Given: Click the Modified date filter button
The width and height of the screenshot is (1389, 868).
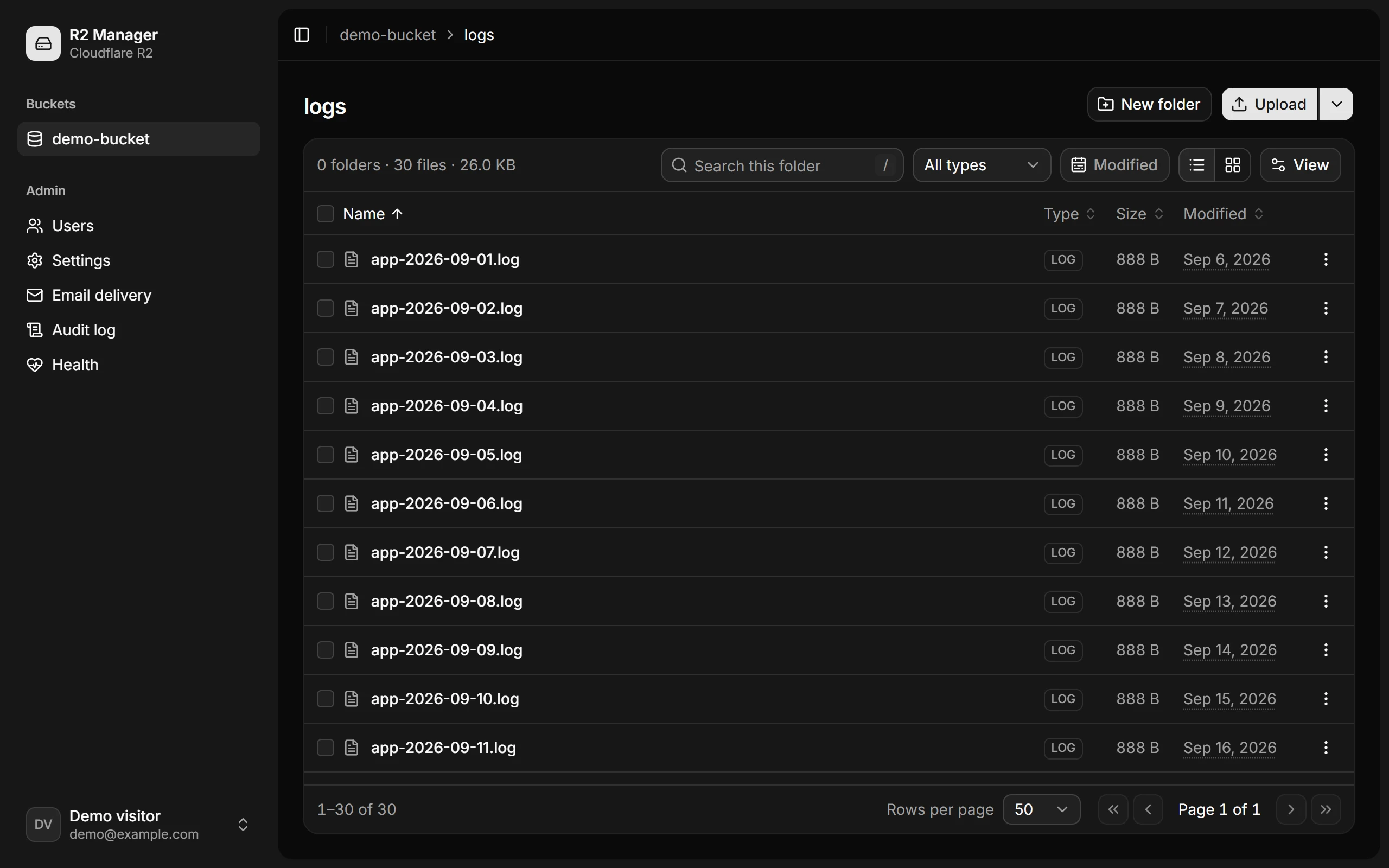Looking at the screenshot, I should (1114, 165).
